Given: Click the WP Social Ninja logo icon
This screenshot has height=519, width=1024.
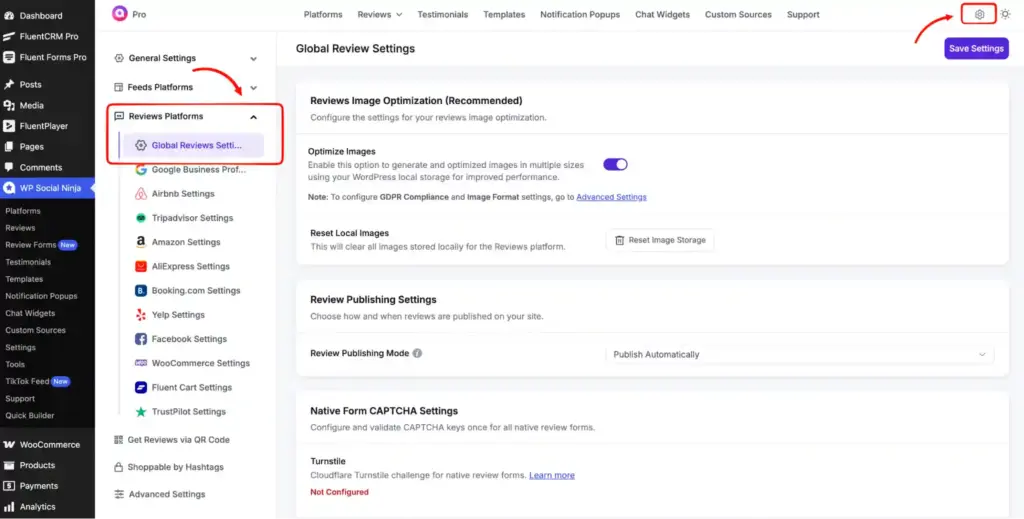Looking at the screenshot, I should pyautogui.click(x=120, y=13).
